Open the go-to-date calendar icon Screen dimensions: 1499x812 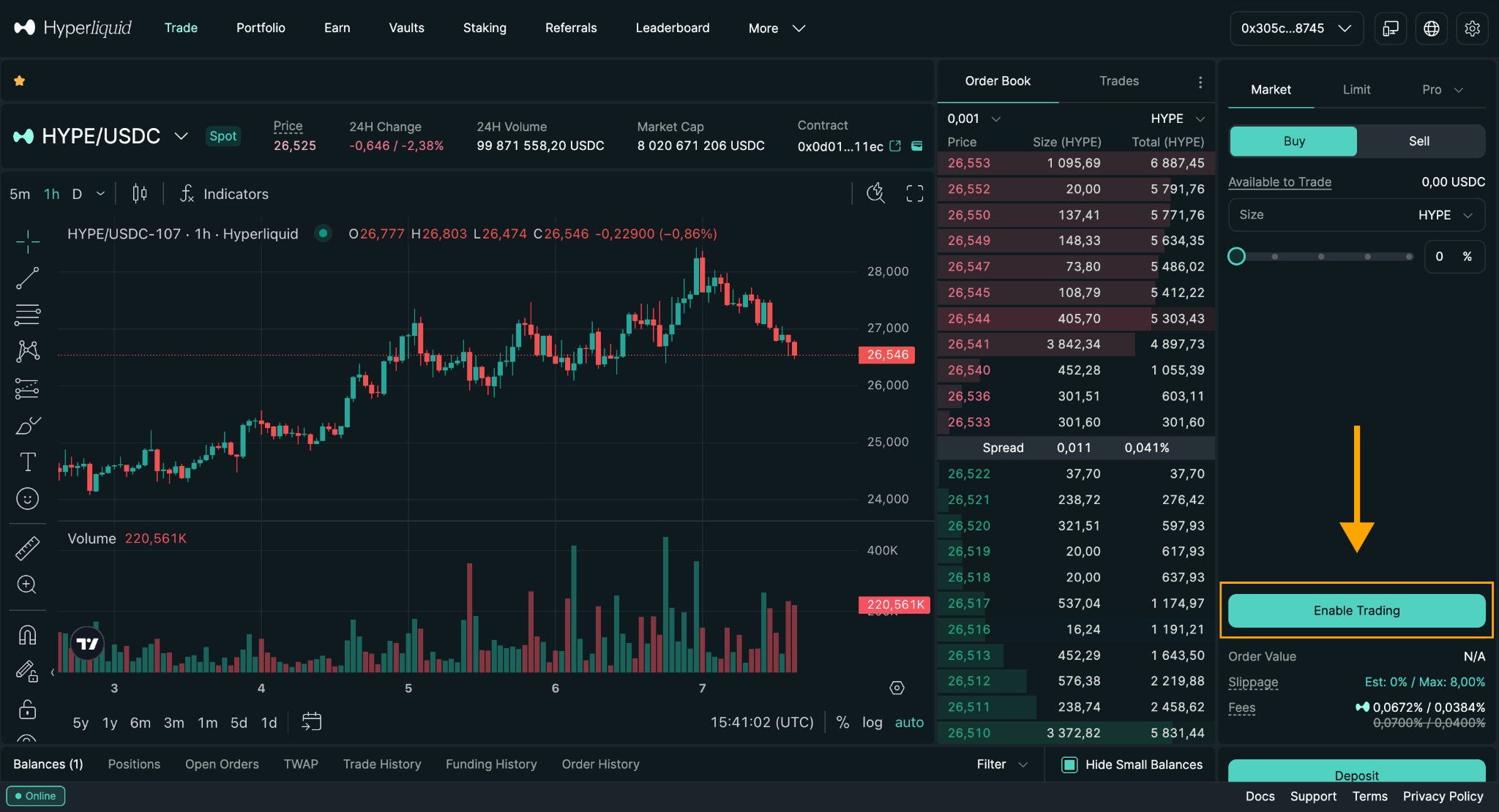click(312, 722)
